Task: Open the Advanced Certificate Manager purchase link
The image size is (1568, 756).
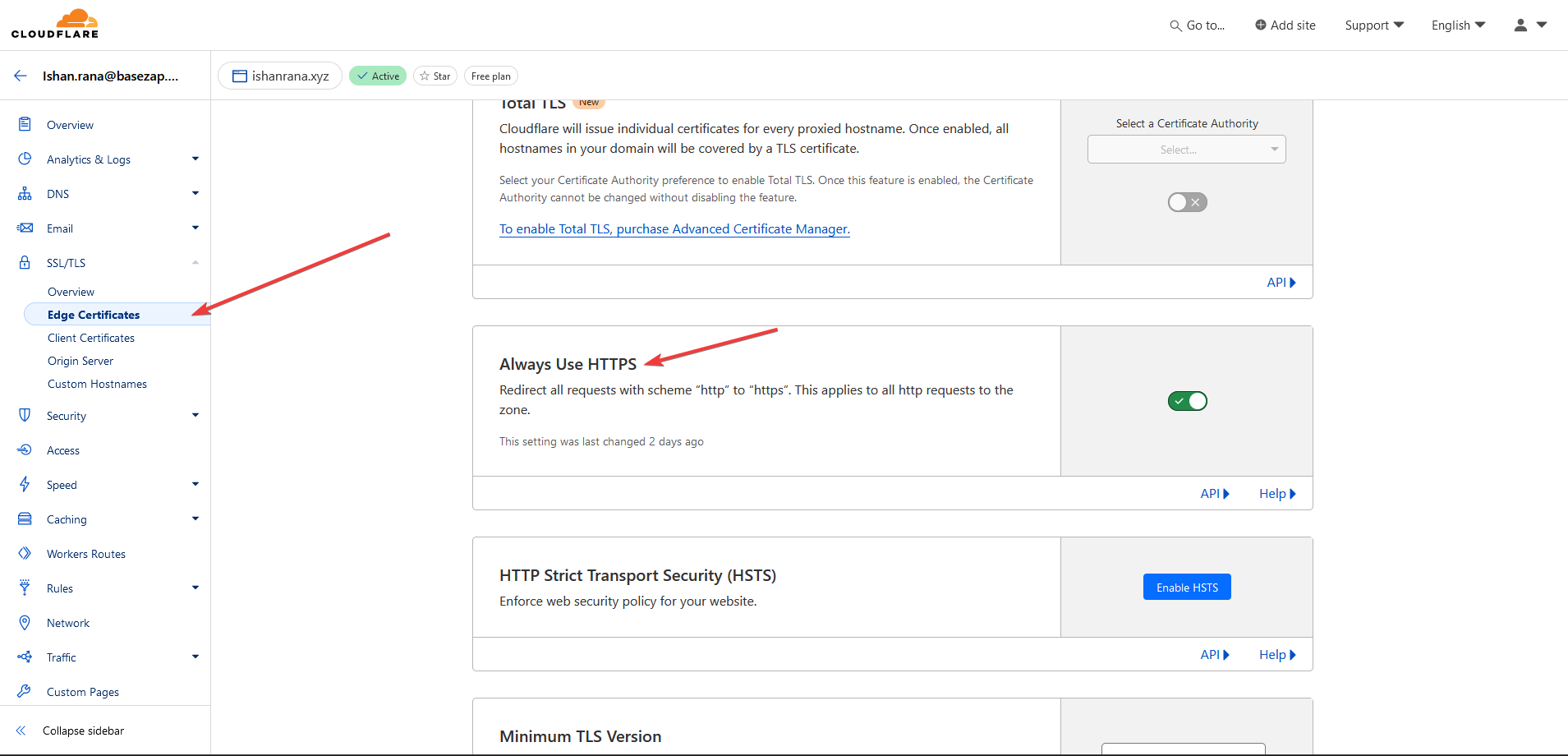Action: (674, 228)
